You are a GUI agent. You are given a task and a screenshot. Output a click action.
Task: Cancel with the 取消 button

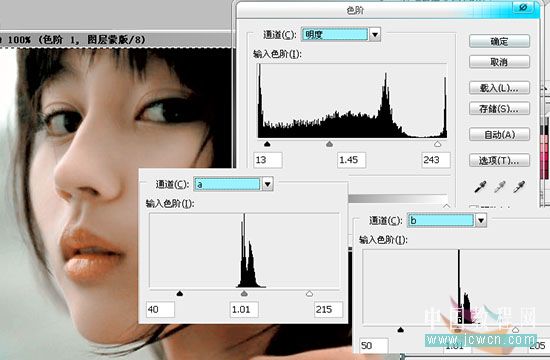pos(499,62)
